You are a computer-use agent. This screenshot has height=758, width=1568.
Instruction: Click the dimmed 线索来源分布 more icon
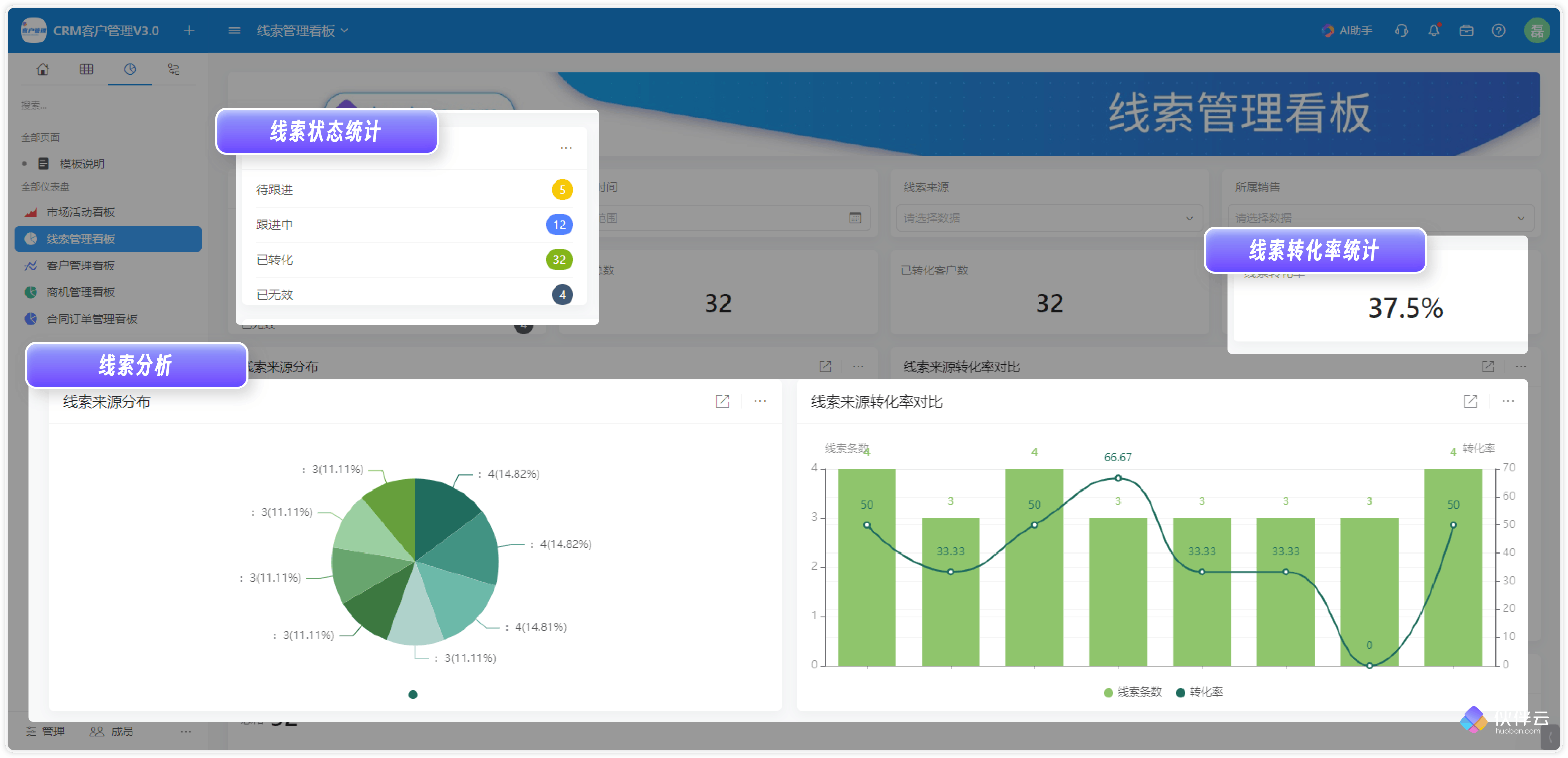858,367
